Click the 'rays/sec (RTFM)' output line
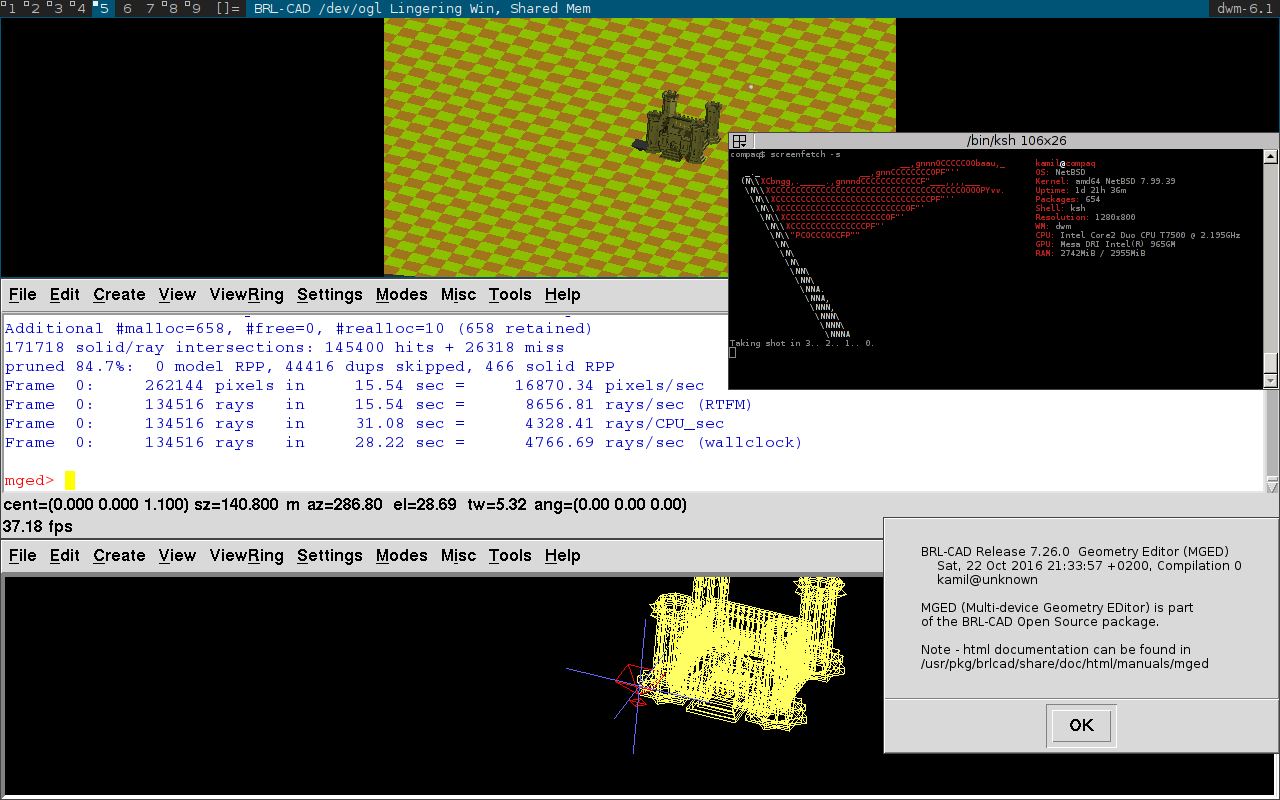Image resolution: width=1280 pixels, height=800 pixels. click(379, 404)
